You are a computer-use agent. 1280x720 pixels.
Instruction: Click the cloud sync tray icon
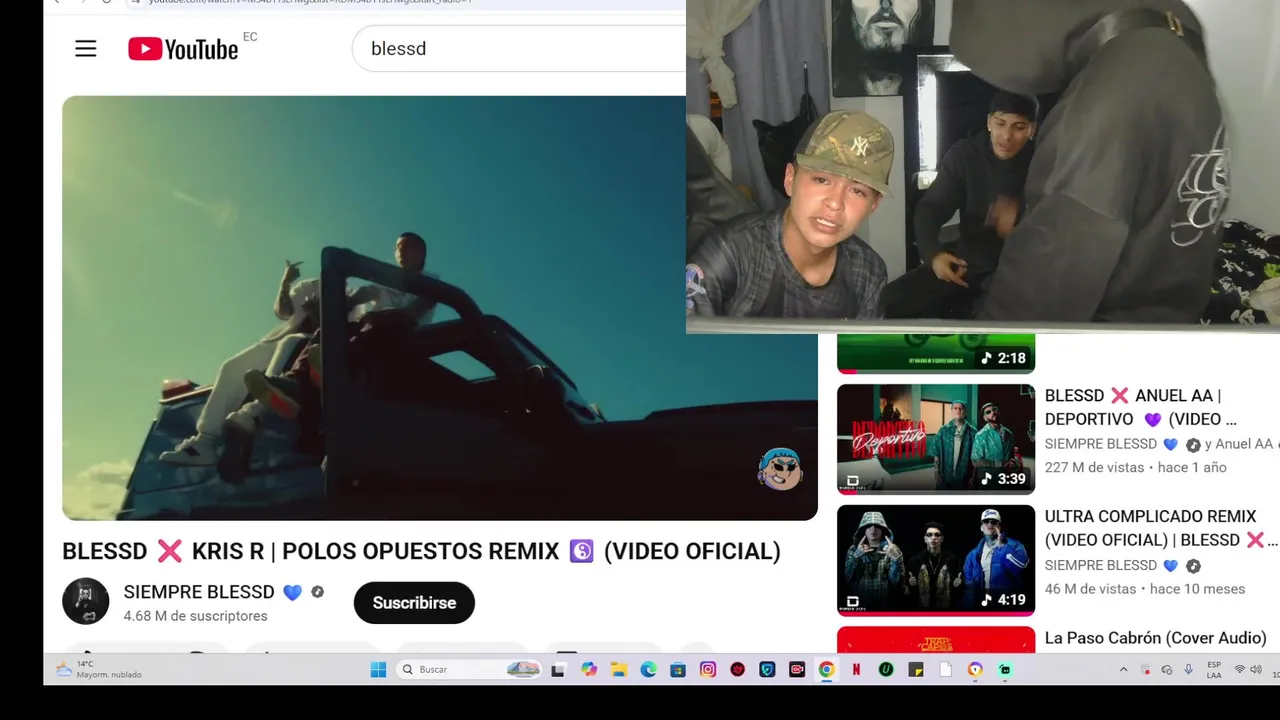click(x=1167, y=670)
